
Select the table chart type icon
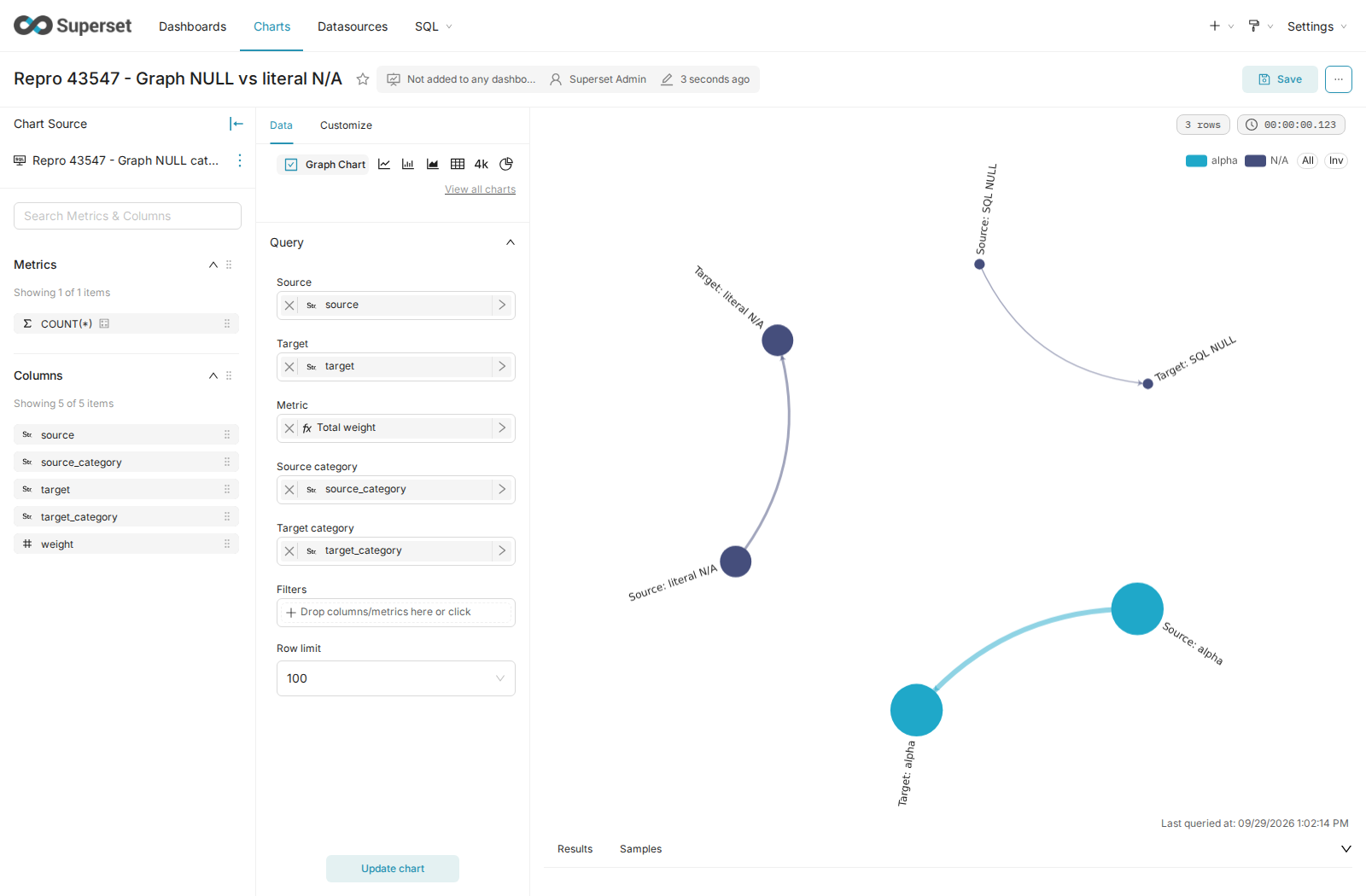[458, 164]
